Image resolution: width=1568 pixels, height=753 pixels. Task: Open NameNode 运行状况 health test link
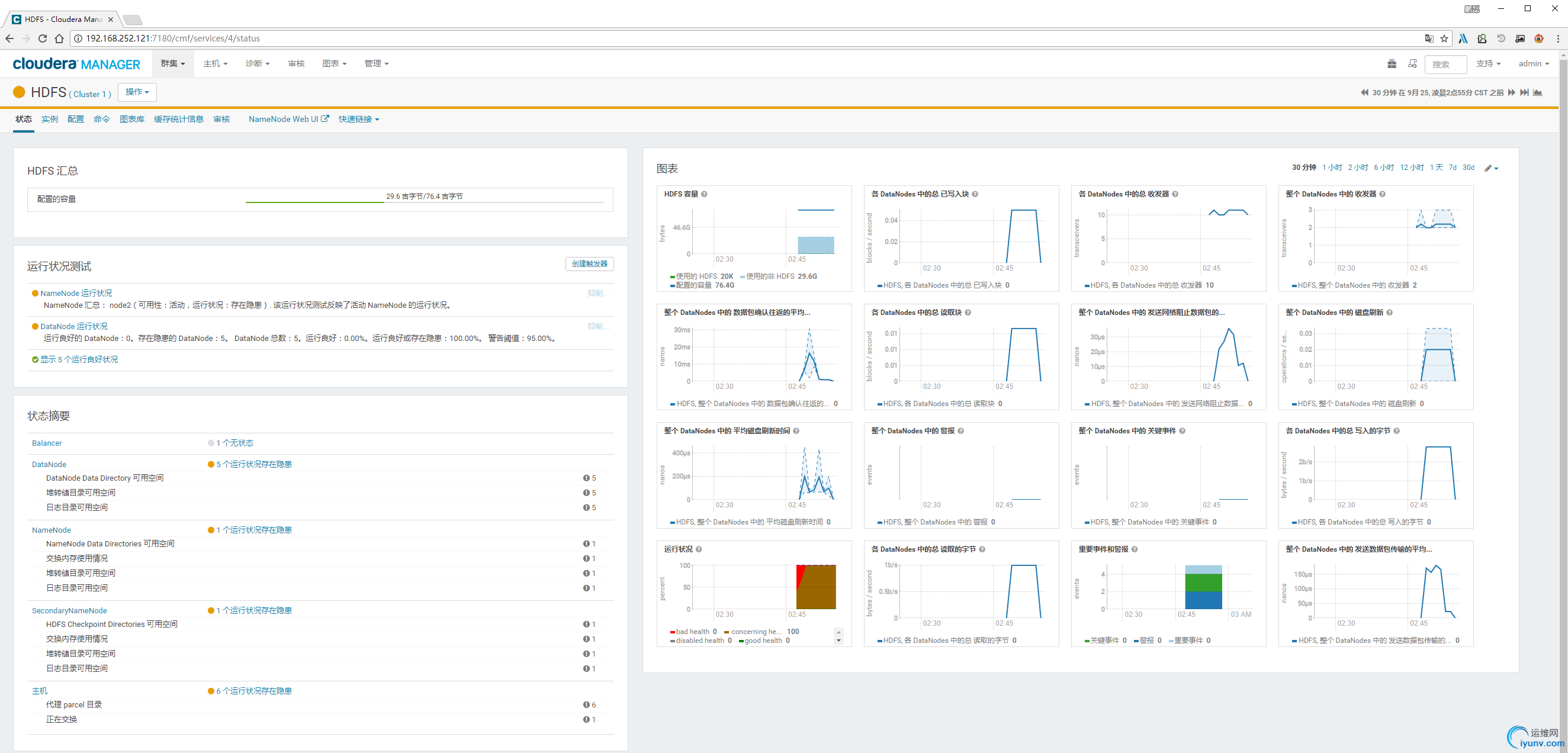click(x=76, y=294)
